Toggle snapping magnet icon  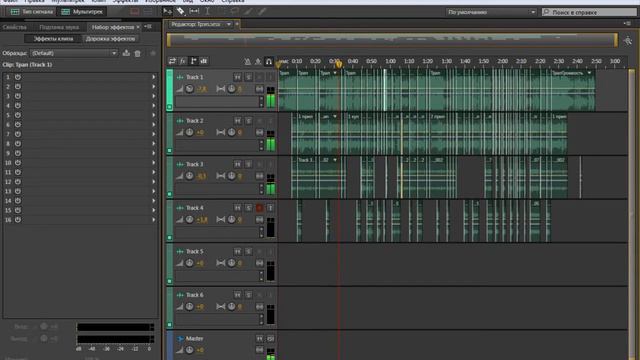269,62
